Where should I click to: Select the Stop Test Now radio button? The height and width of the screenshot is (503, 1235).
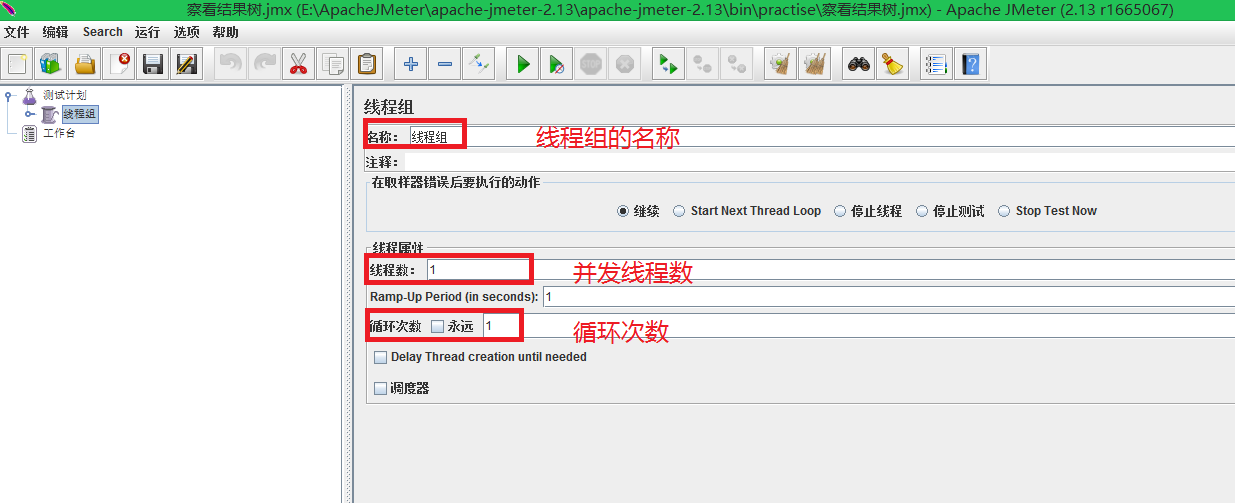1004,211
